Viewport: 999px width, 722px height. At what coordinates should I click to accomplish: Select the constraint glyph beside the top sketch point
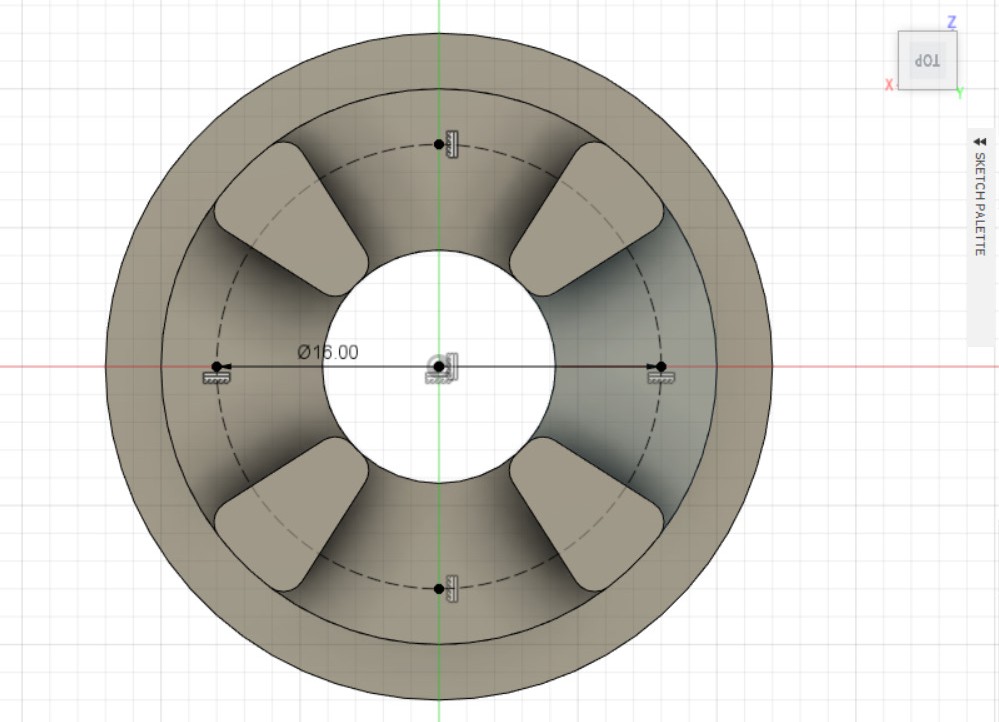point(453,144)
